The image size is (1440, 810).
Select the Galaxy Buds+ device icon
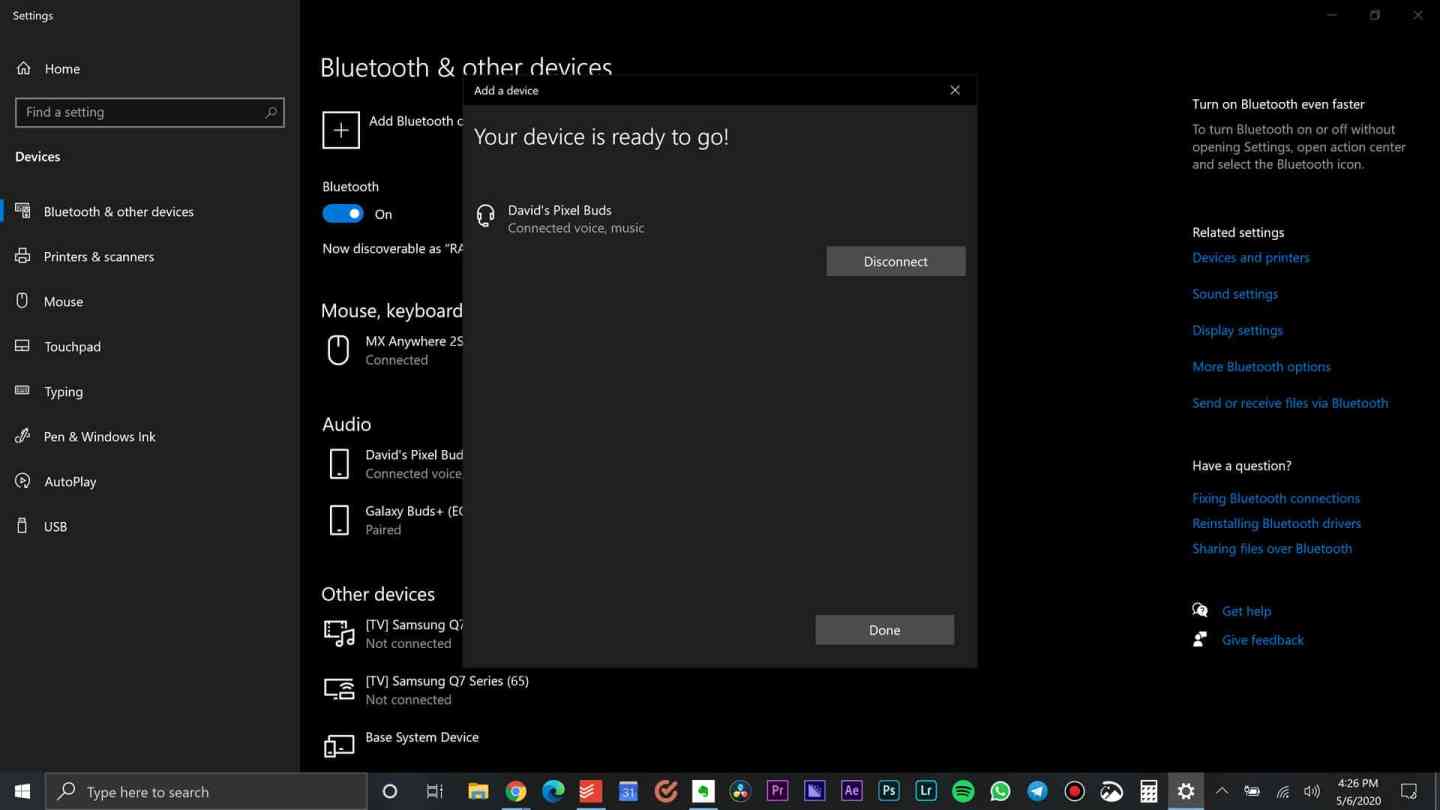[339, 520]
